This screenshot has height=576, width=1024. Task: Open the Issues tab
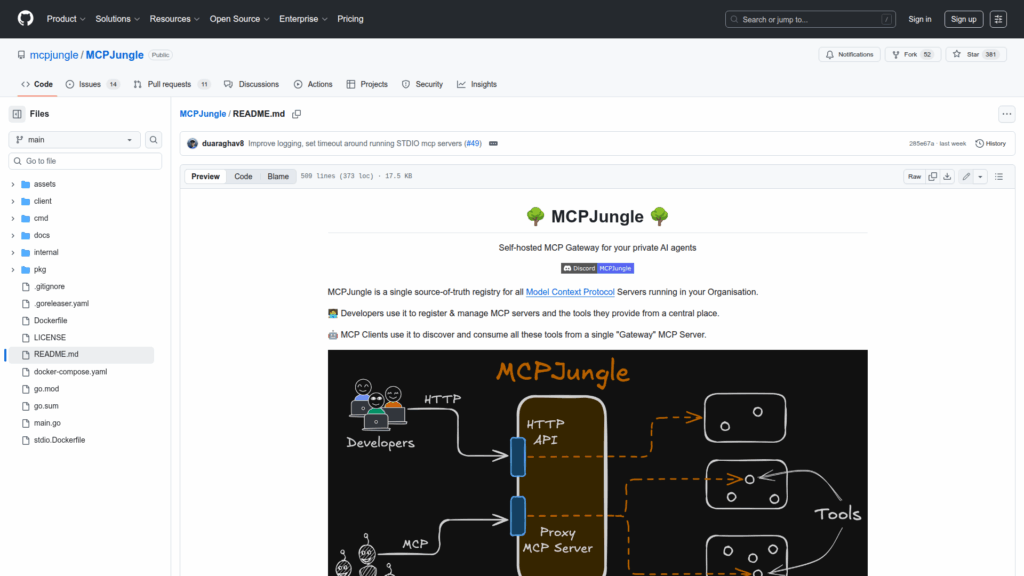tap(92, 84)
